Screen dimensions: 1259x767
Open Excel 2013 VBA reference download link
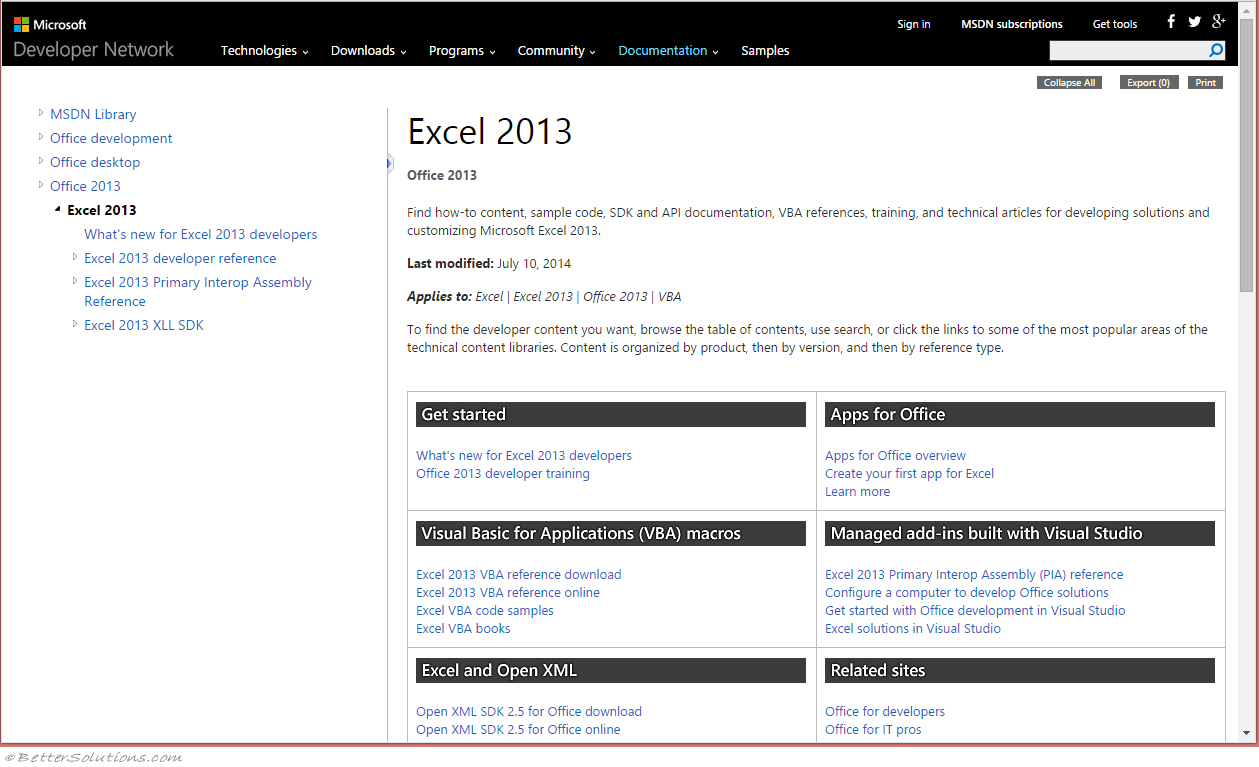click(519, 574)
